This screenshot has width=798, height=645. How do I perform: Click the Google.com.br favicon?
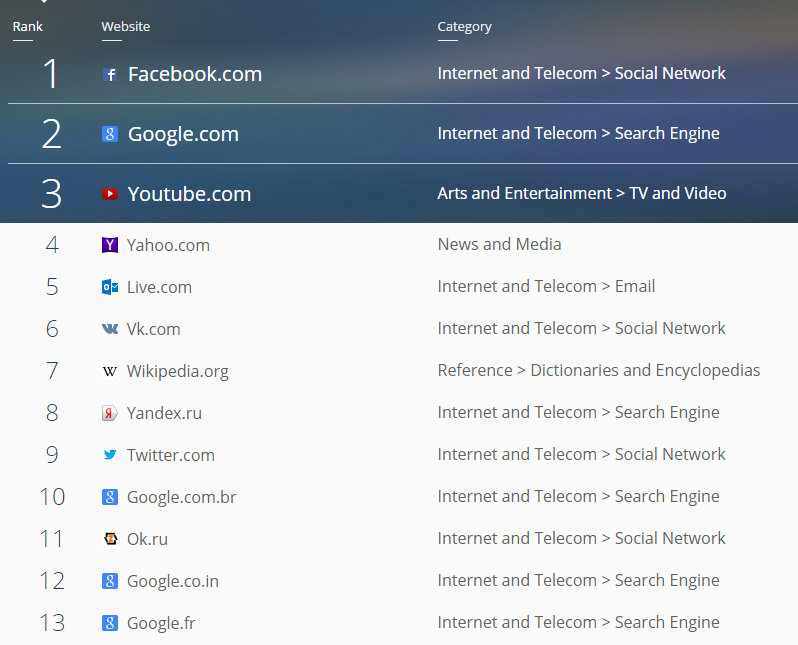pyautogui.click(x=110, y=497)
